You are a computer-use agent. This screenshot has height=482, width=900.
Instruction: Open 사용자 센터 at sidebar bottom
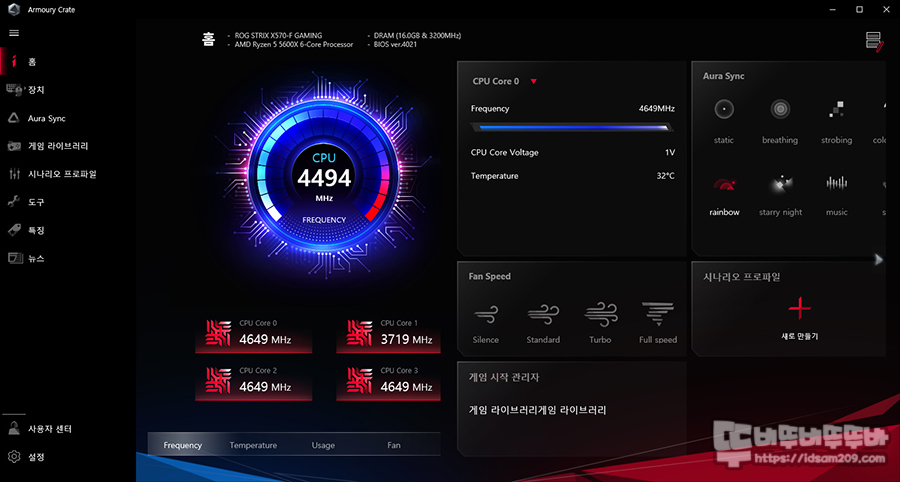coord(50,429)
